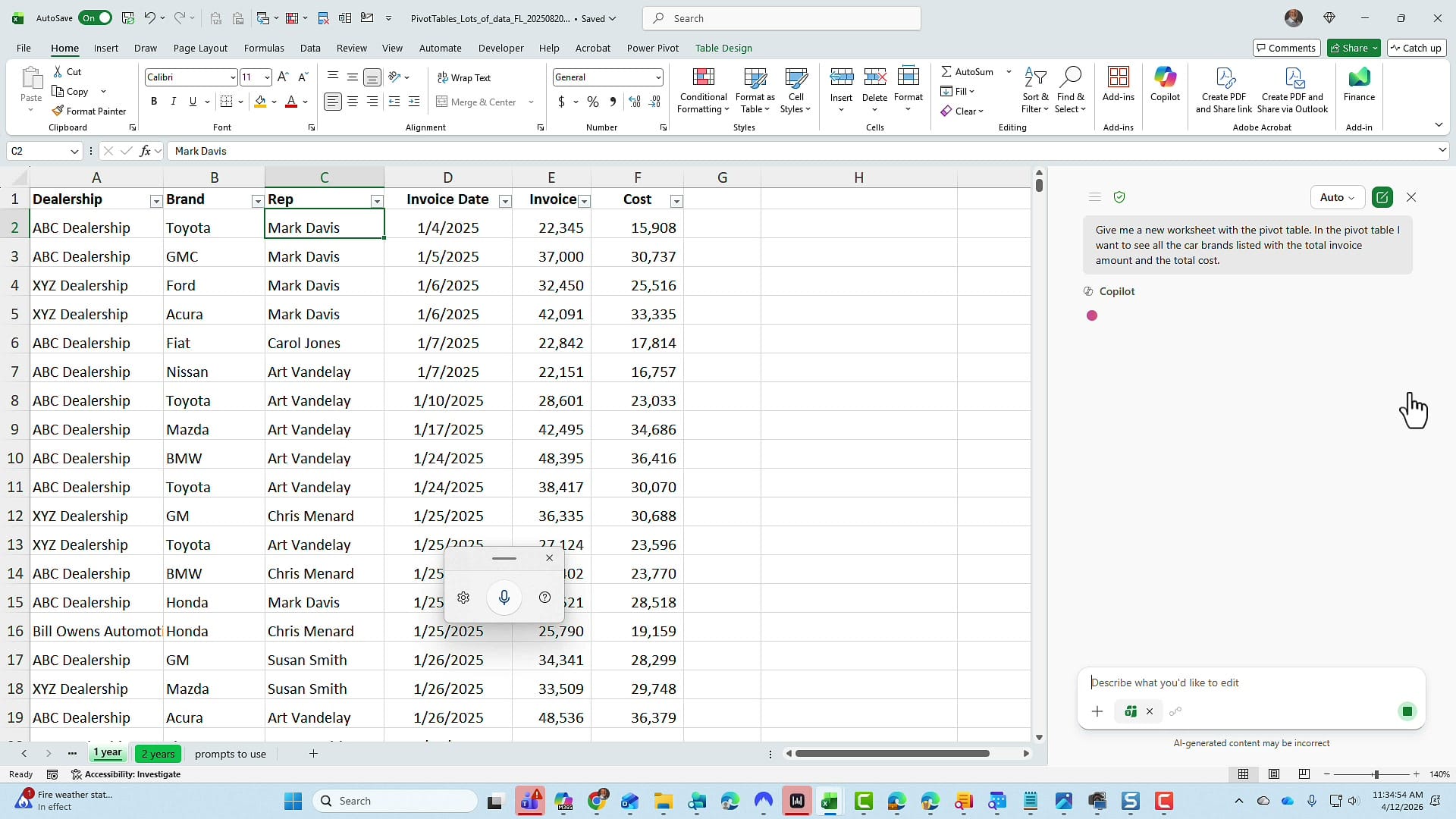Start dictation with the microphone icon
Screen dimensions: 1456x819
[x=504, y=597]
